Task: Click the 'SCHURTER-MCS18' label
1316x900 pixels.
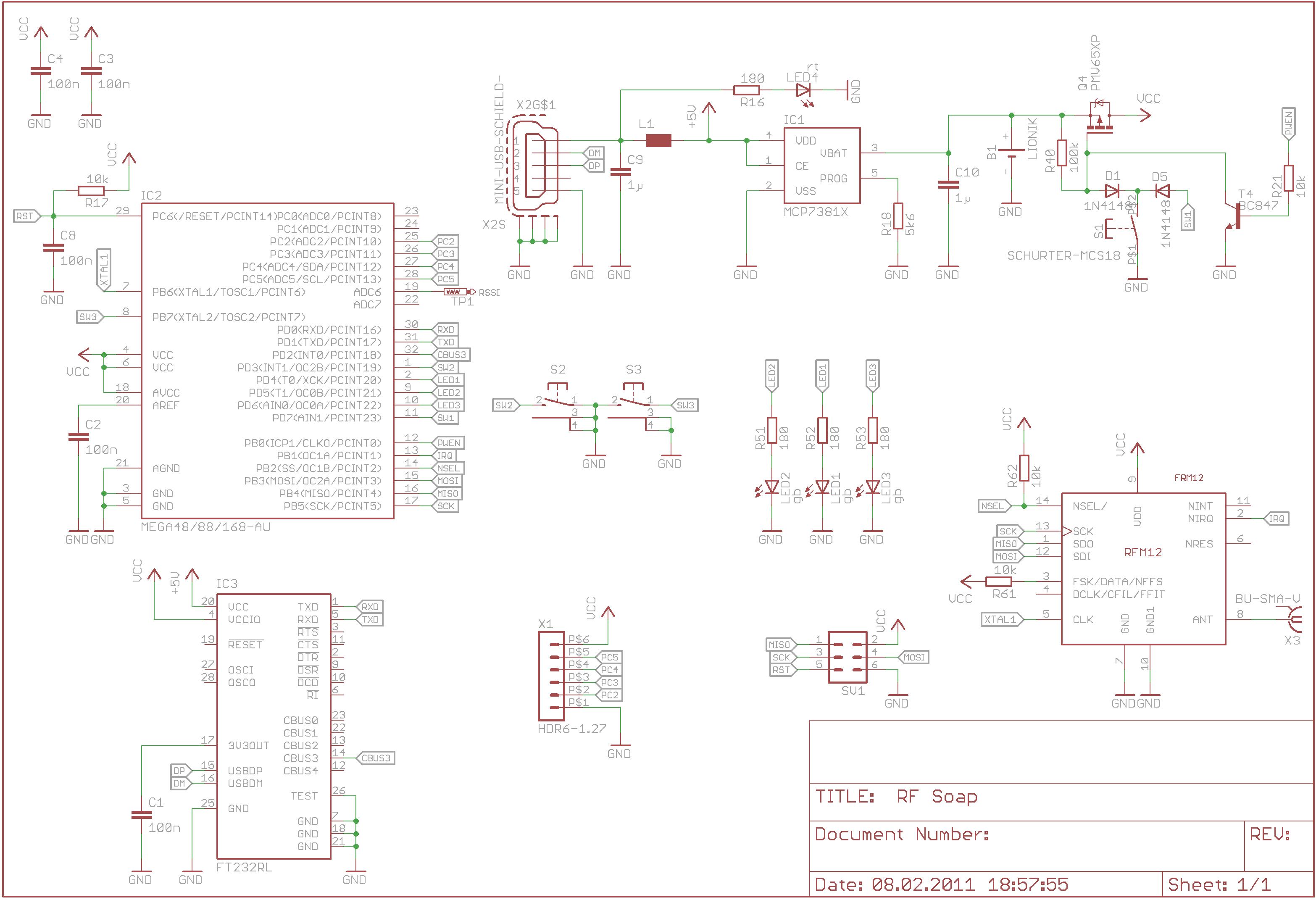Action: 1063,256
